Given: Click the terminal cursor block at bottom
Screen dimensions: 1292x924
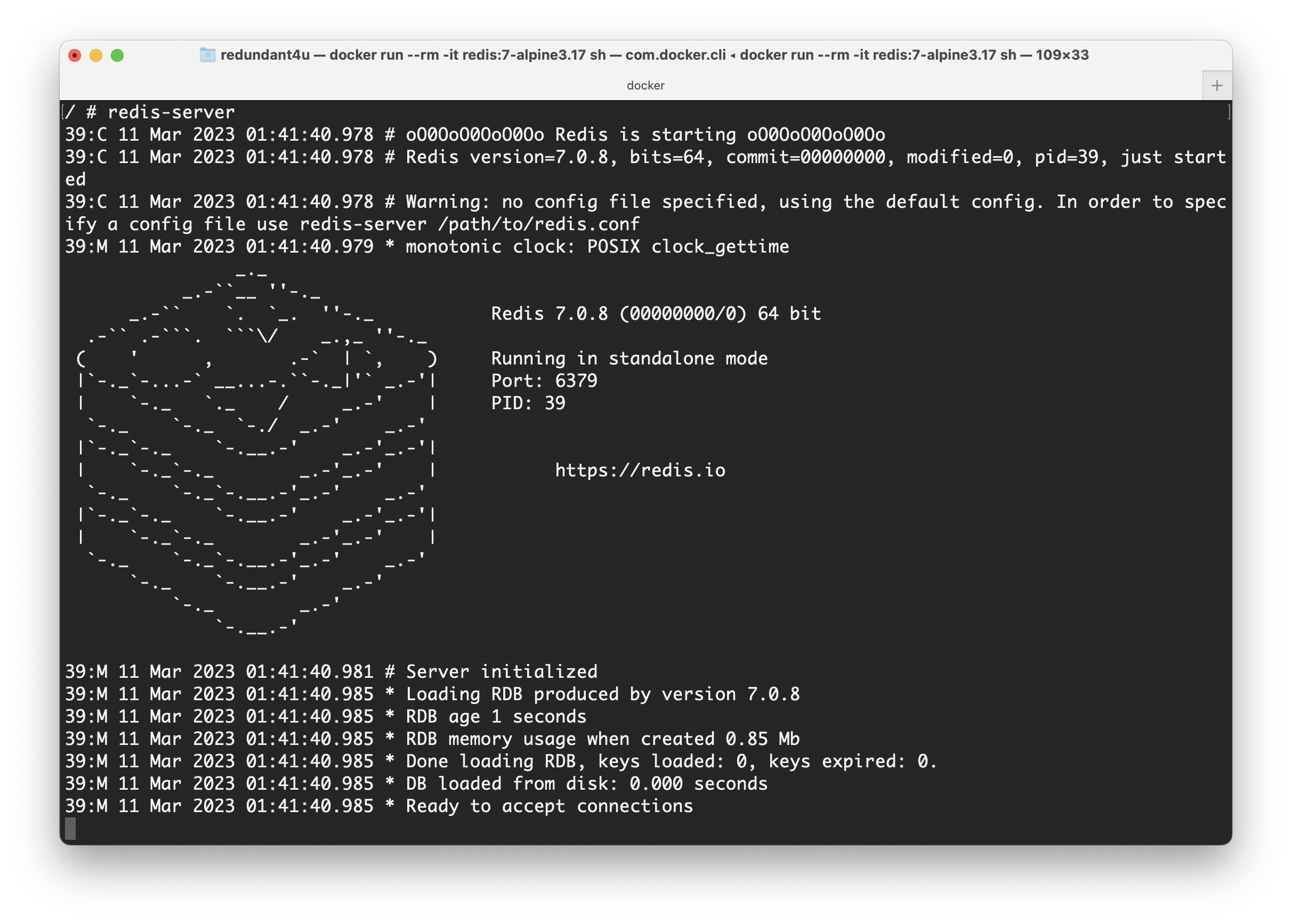Looking at the screenshot, I should coord(70,829).
